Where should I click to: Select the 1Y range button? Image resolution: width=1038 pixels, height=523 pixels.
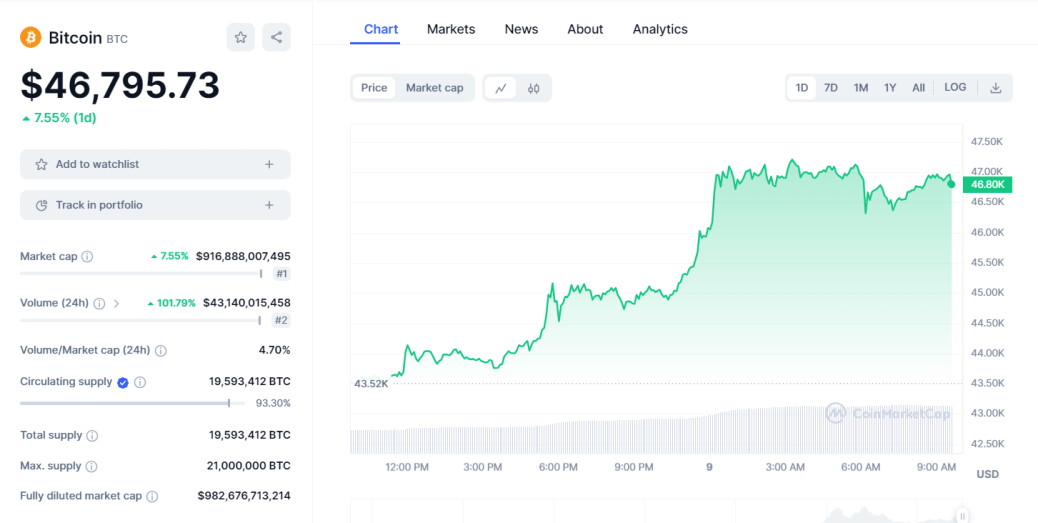pyautogui.click(x=890, y=88)
